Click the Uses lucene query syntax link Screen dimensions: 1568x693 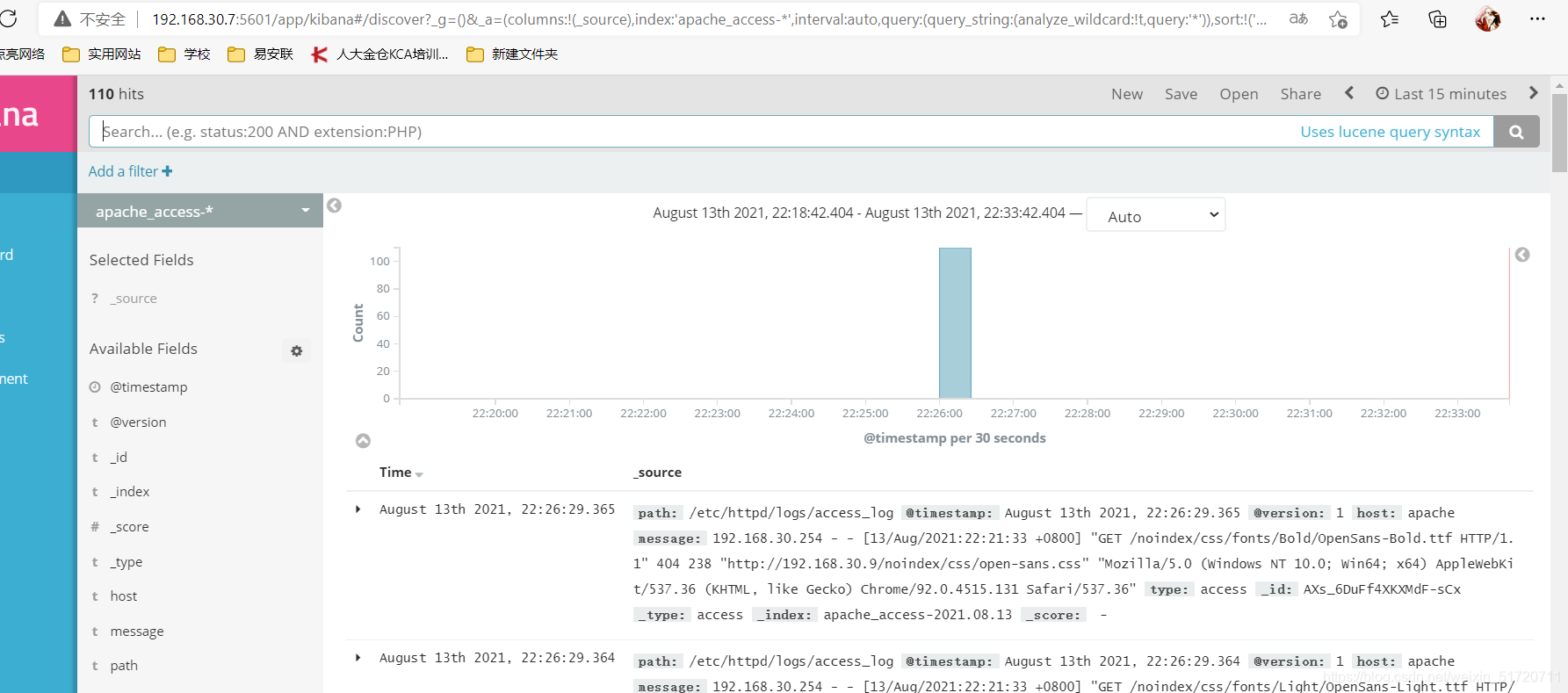(x=1390, y=132)
